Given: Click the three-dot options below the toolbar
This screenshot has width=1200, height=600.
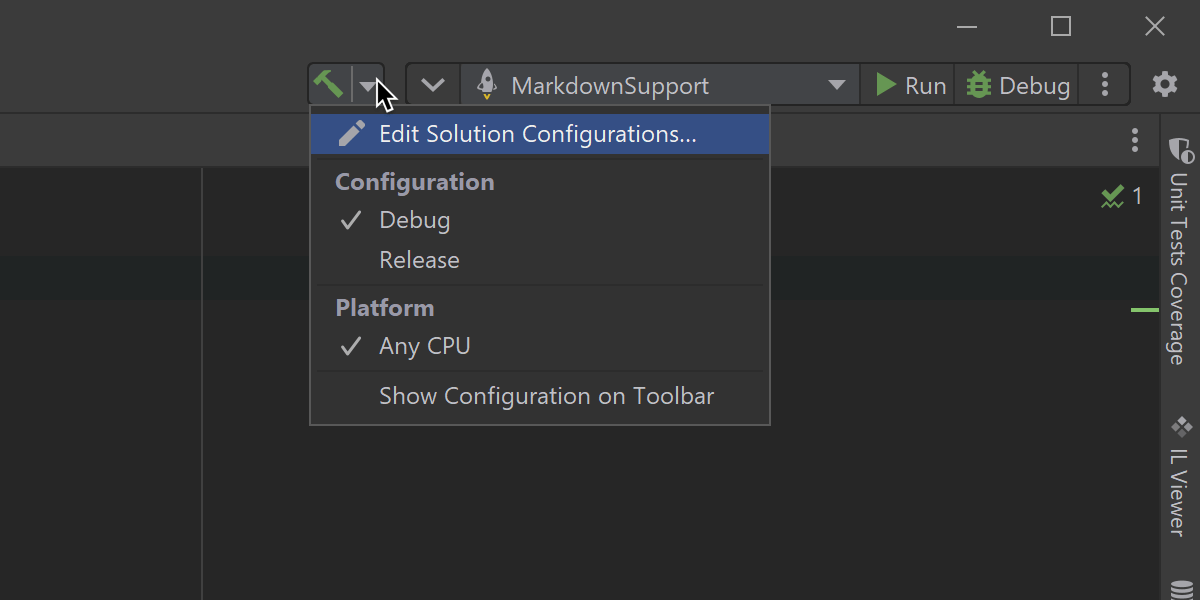Looking at the screenshot, I should tap(1134, 140).
